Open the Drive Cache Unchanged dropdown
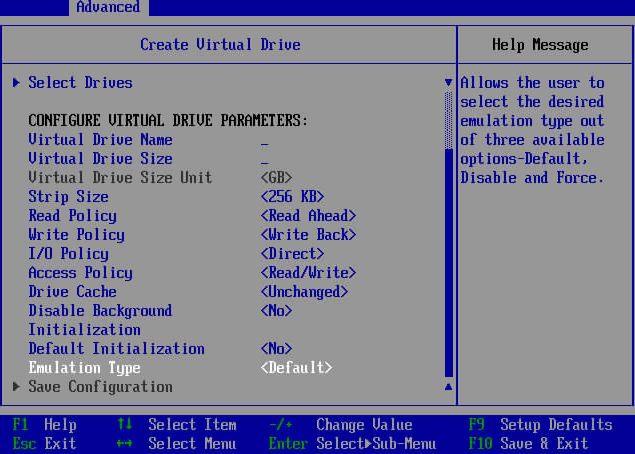This screenshot has width=635, height=454. click(304, 292)
